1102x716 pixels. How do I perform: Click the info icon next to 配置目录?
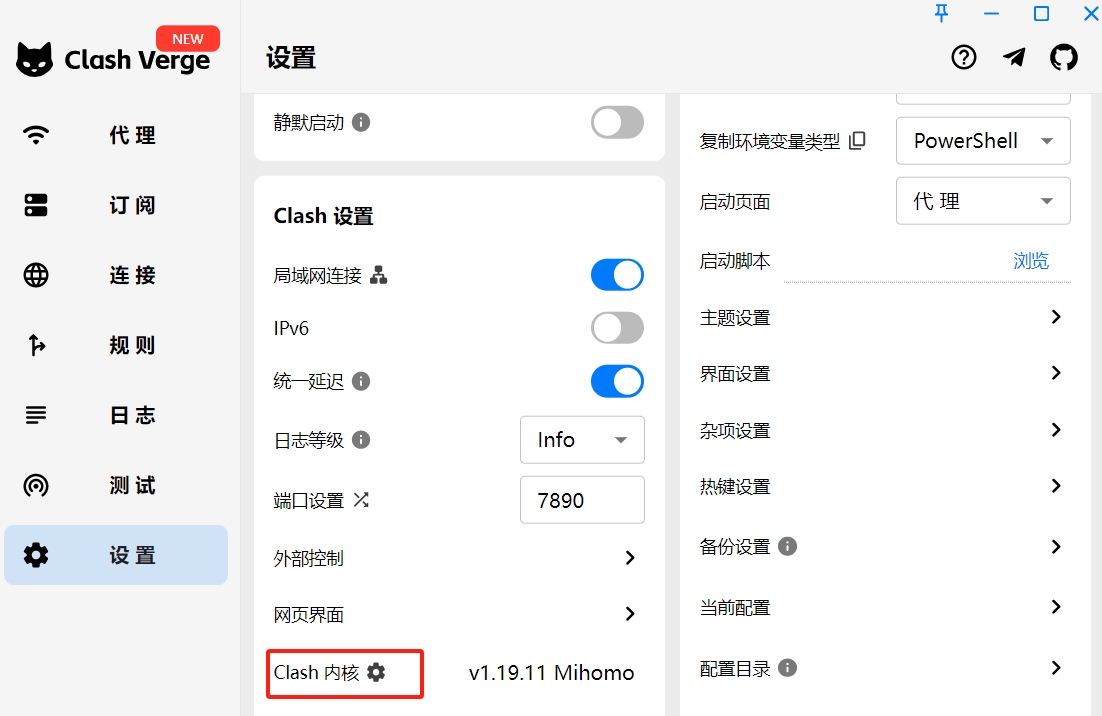(787, 668)
